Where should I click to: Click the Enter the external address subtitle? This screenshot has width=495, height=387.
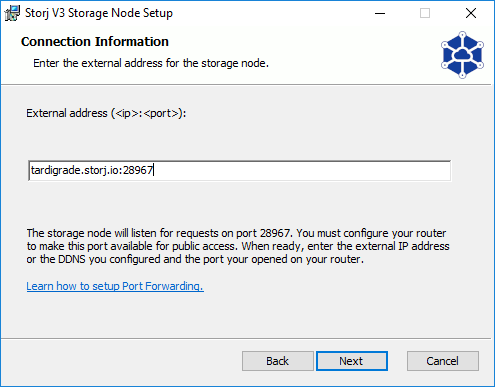click(x=151, y=63)
